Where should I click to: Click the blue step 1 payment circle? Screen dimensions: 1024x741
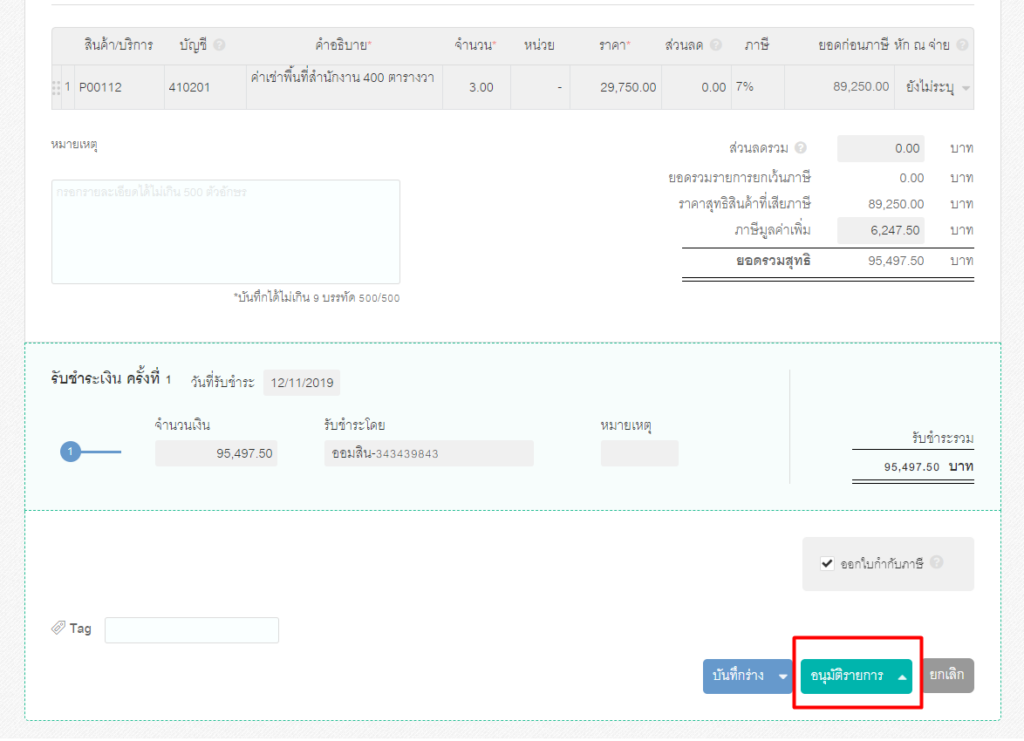click(x=70, y=453)
